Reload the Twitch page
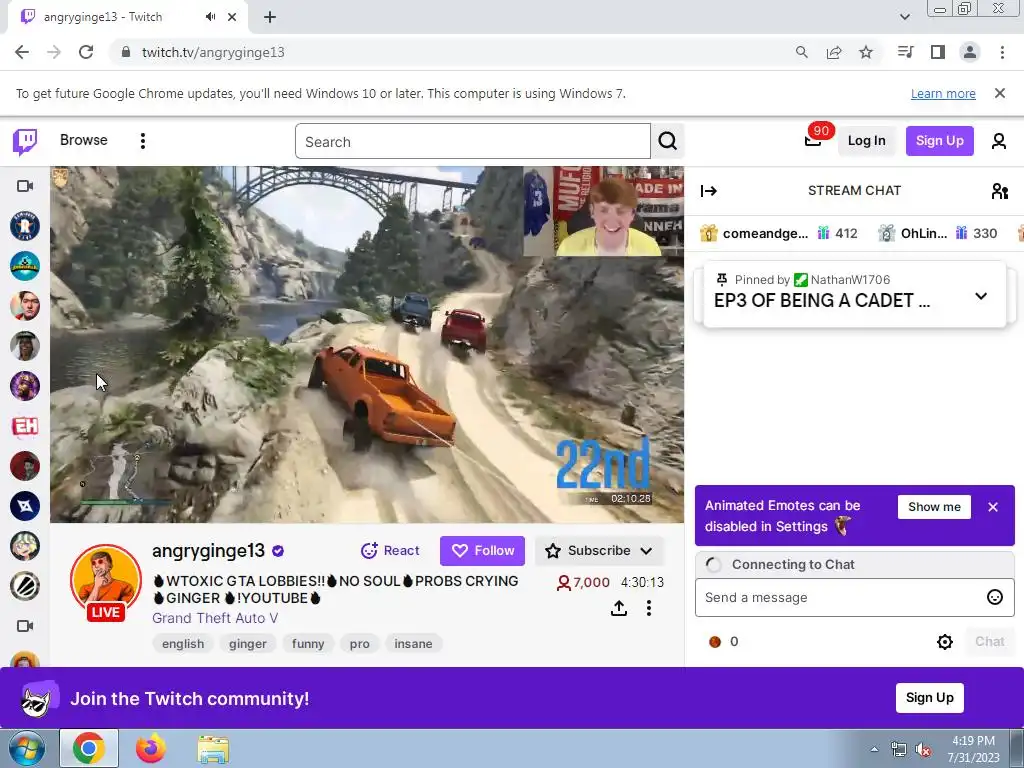 point(86,52)
